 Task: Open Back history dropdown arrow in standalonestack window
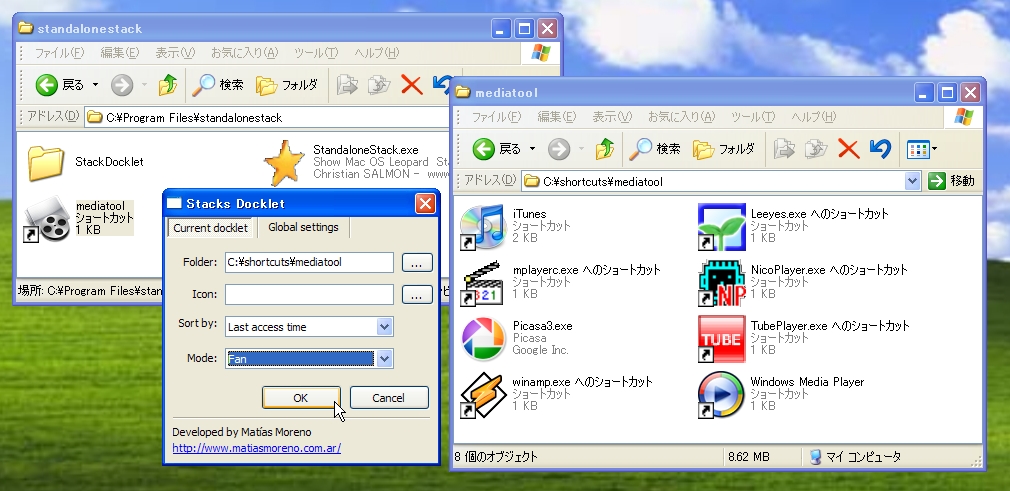[95, 84]
